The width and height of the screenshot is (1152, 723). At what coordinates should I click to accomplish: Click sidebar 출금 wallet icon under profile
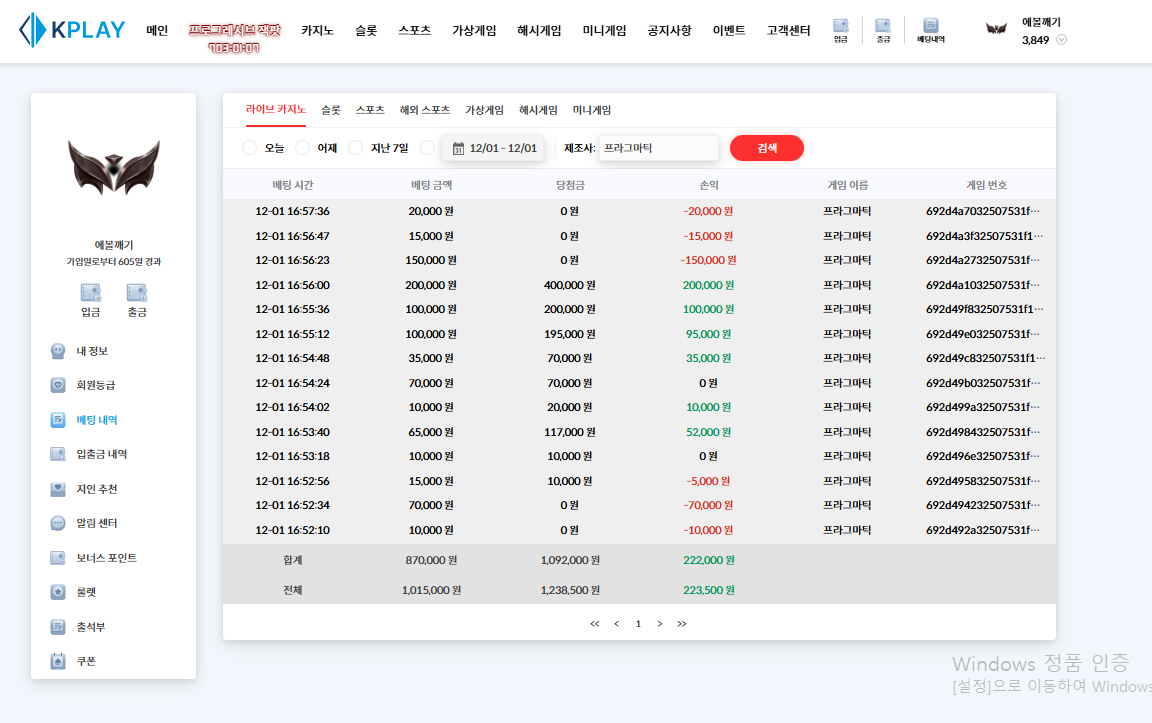tap(137, 293)
